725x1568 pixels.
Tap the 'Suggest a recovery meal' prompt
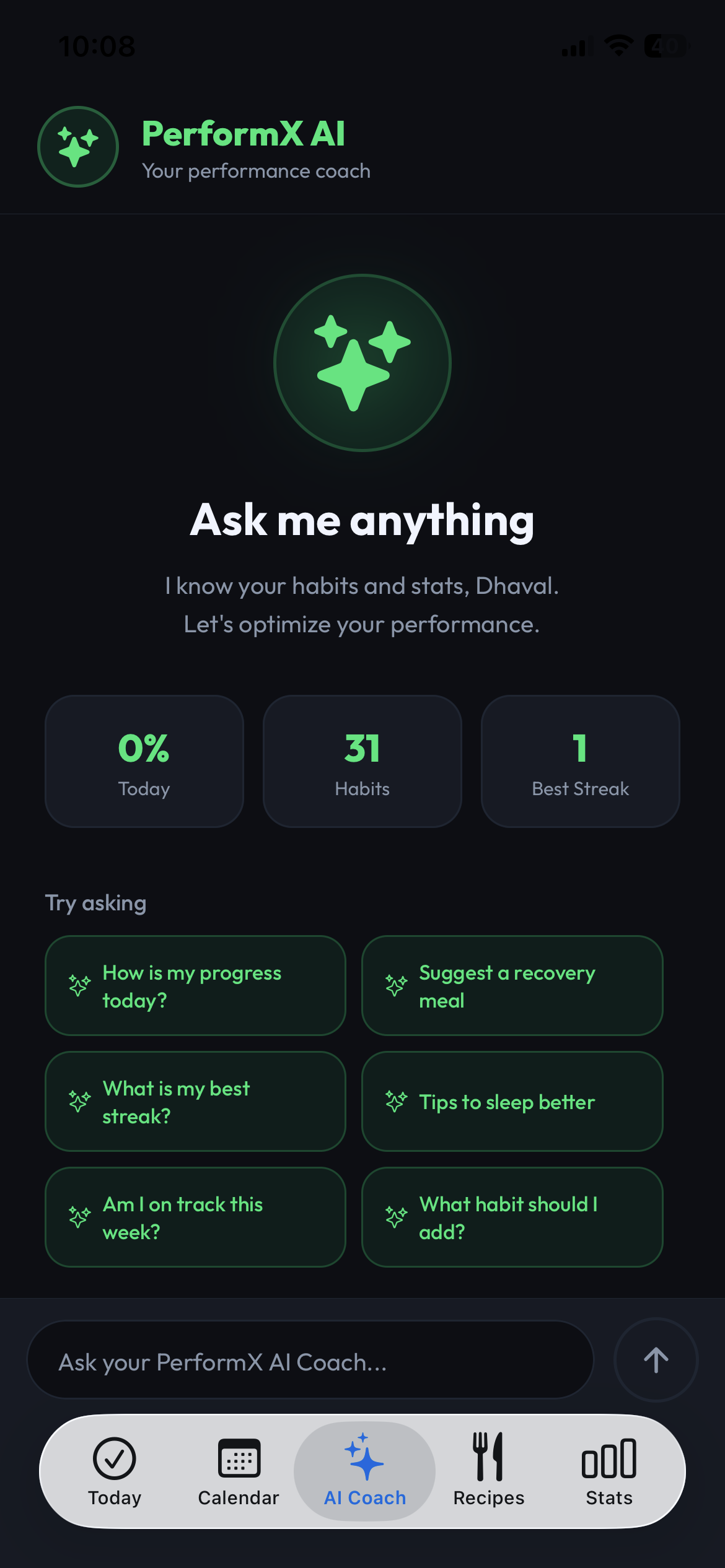512,985
